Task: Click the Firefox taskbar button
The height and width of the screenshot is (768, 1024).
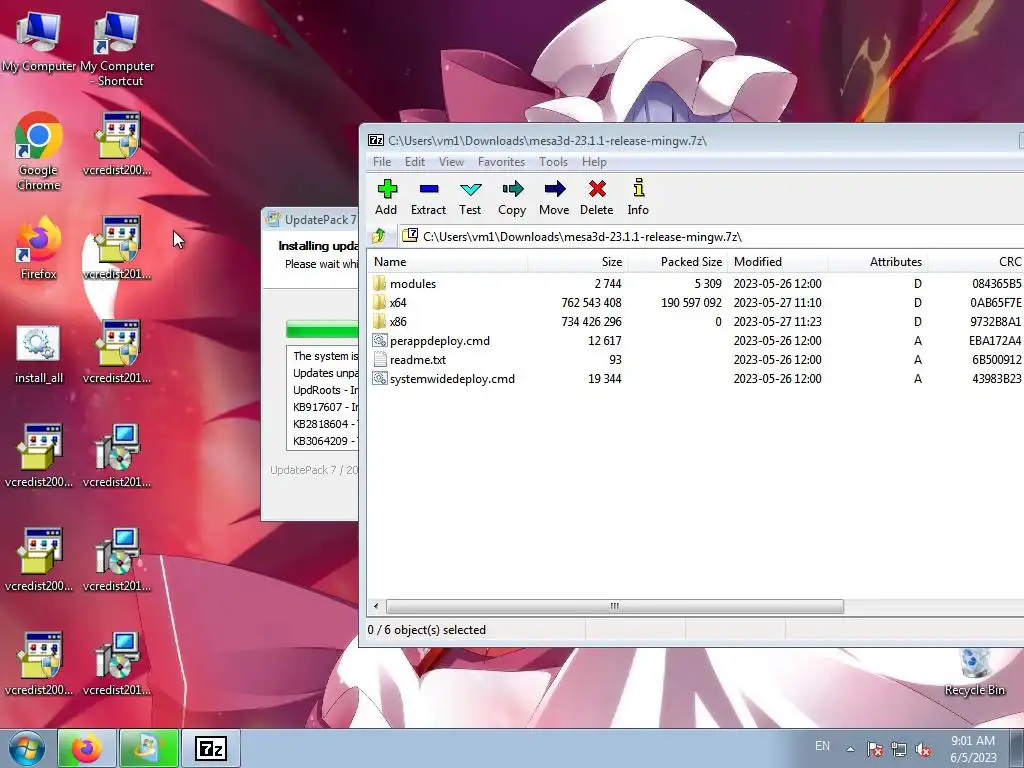Action: pos(87,748)
